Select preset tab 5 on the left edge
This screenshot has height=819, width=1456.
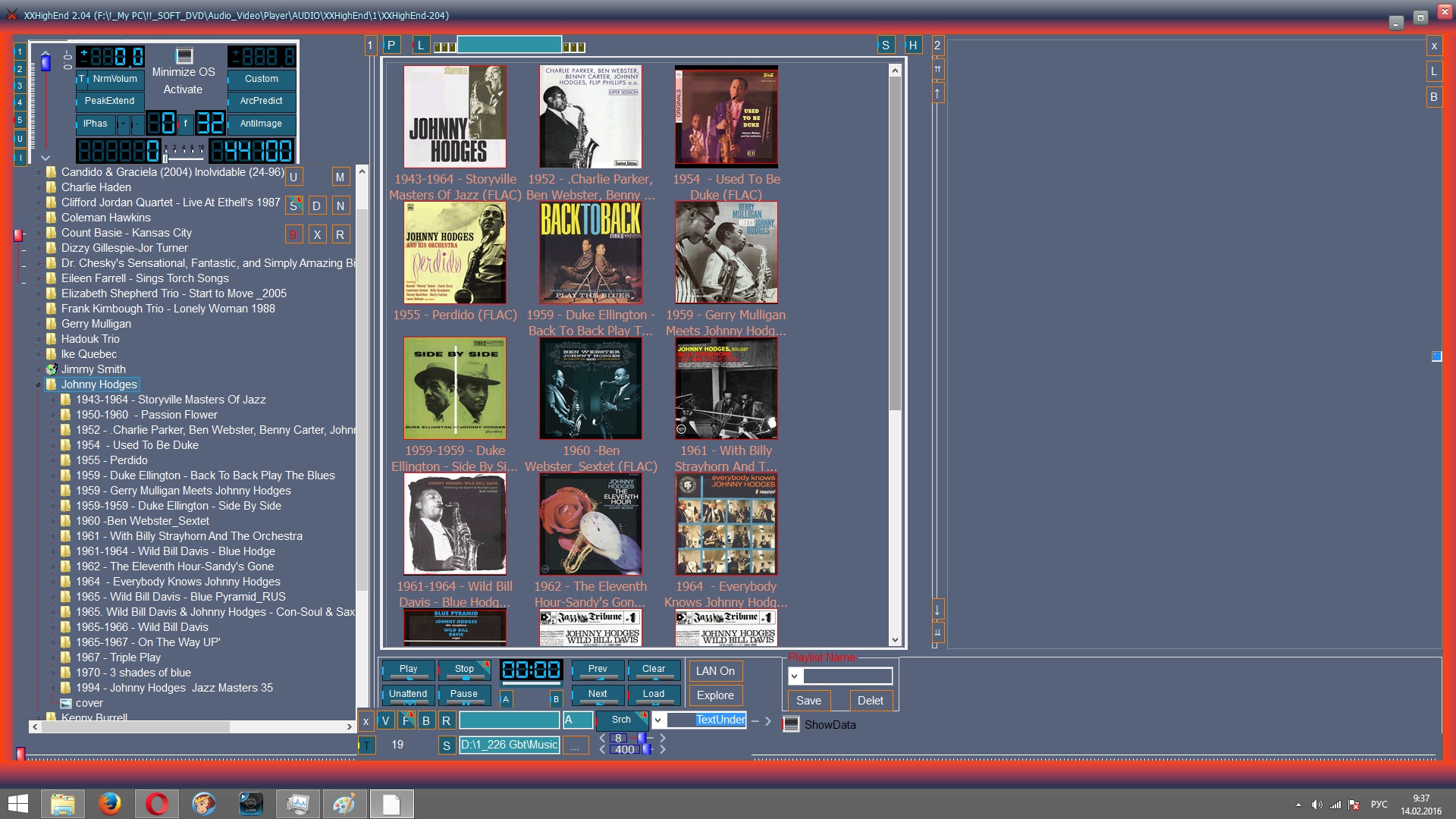(20, 121)
